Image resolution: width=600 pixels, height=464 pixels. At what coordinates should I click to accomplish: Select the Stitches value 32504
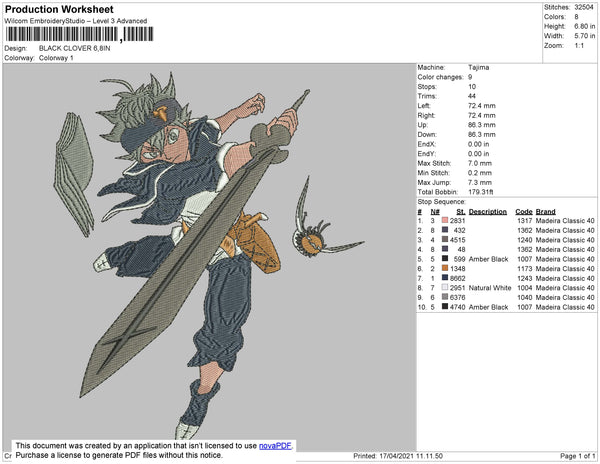[x=584, y=7]
